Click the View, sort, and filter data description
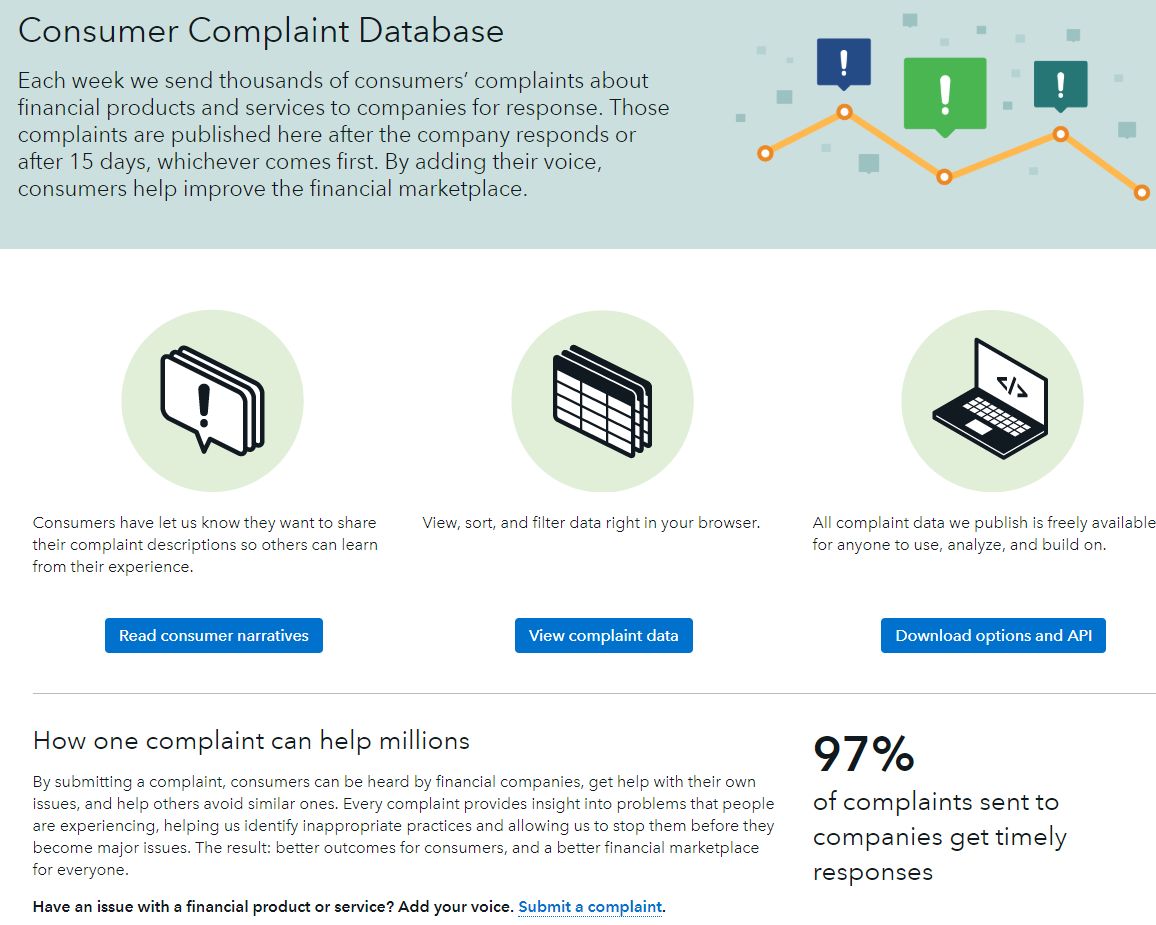 click(591, 522)
